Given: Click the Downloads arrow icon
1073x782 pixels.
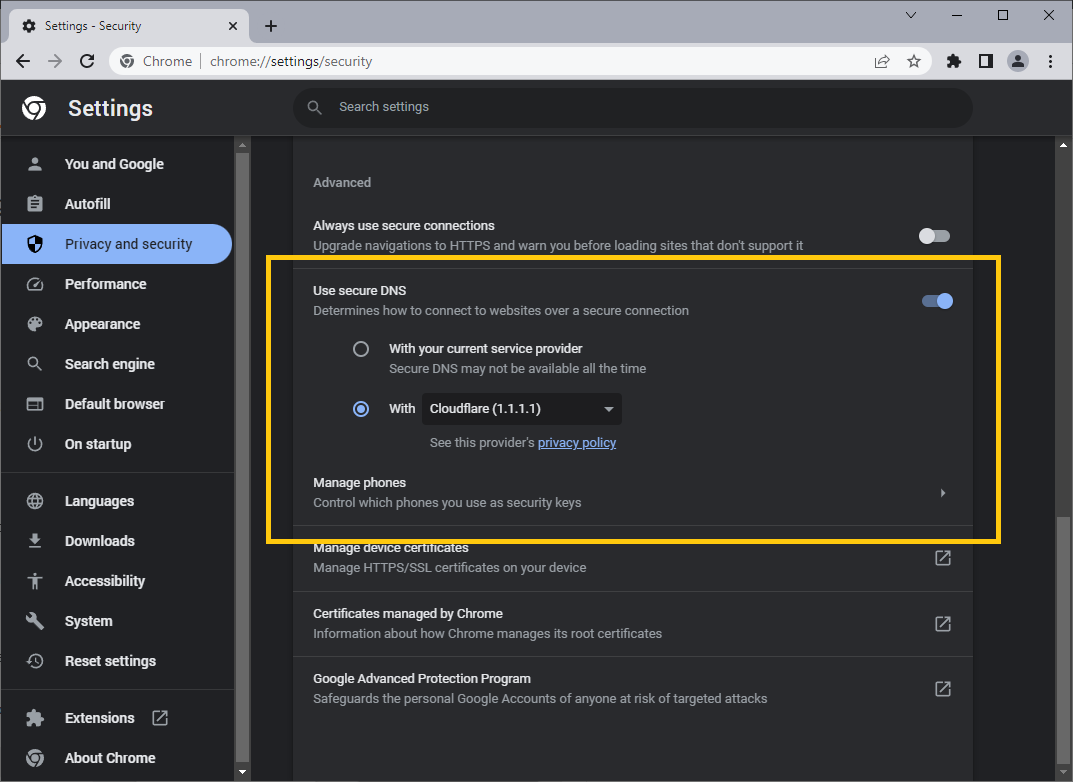Looking at the screenshot, I should tap(35, 541).
